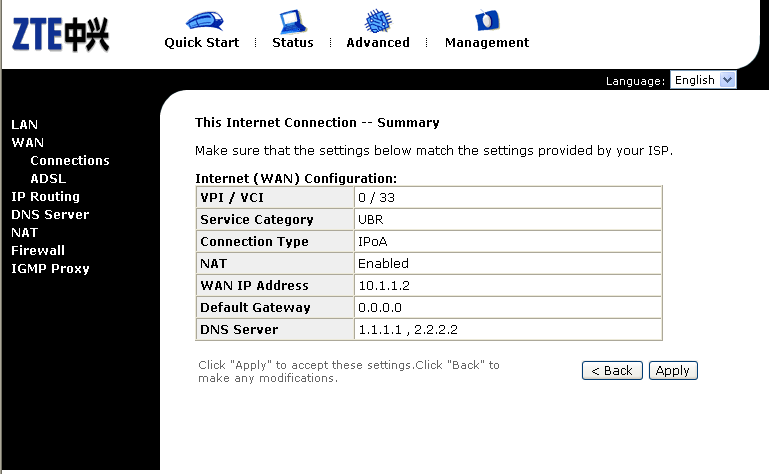Click the Connection Type row label
Viewport: 769px width, 474px height.
point(254,242)
